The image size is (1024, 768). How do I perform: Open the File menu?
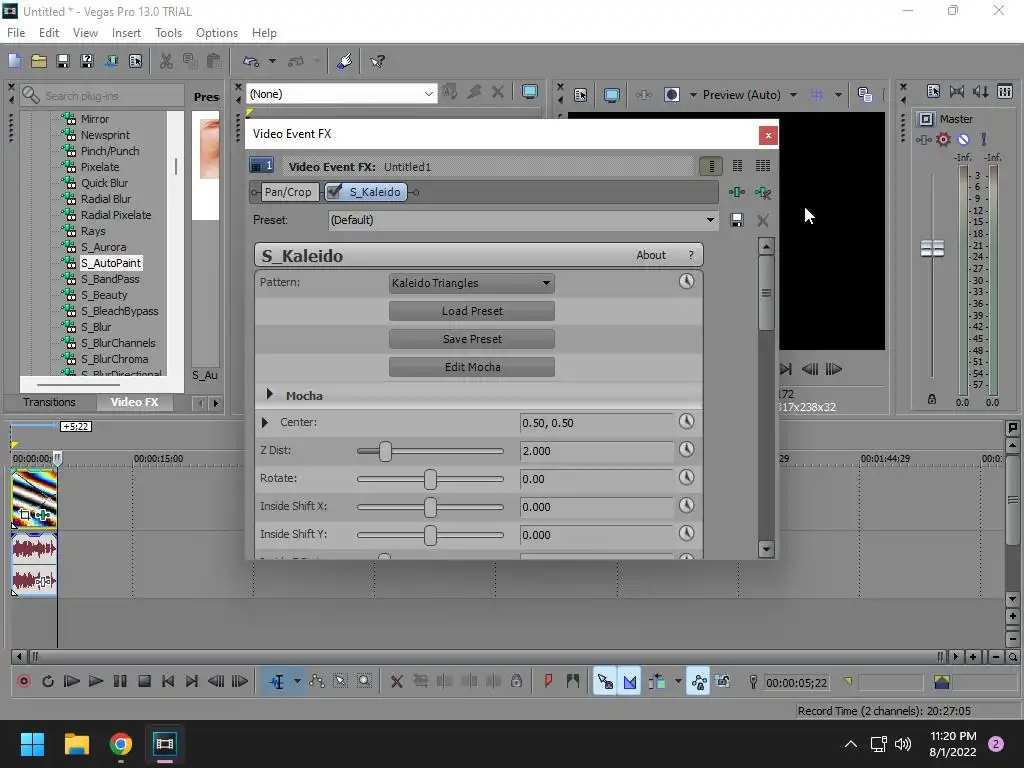click(x=16, y=33)
